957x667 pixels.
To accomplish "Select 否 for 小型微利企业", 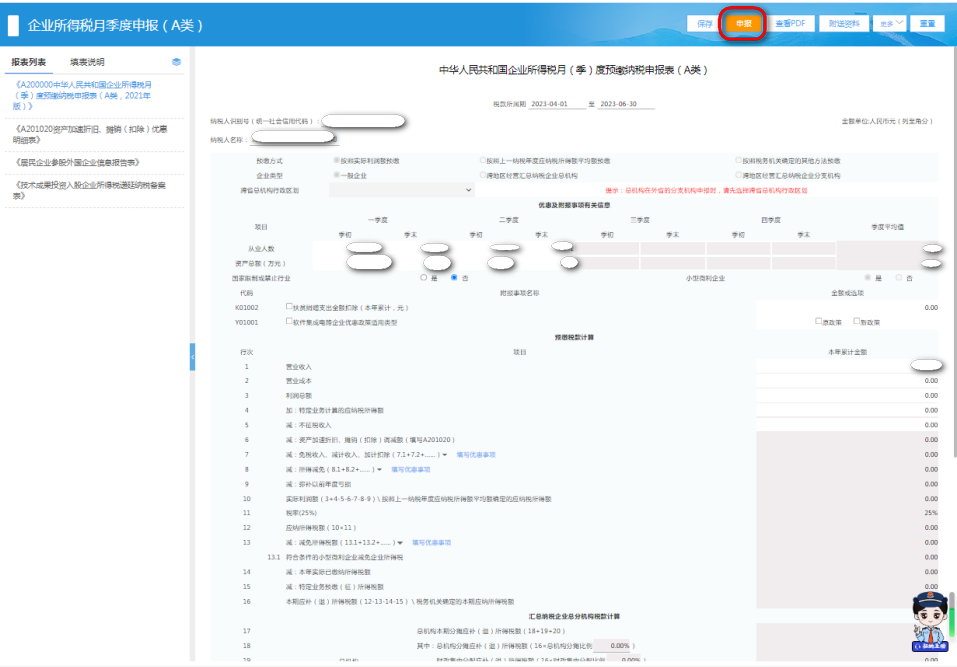I will click(x=898, y=278).
